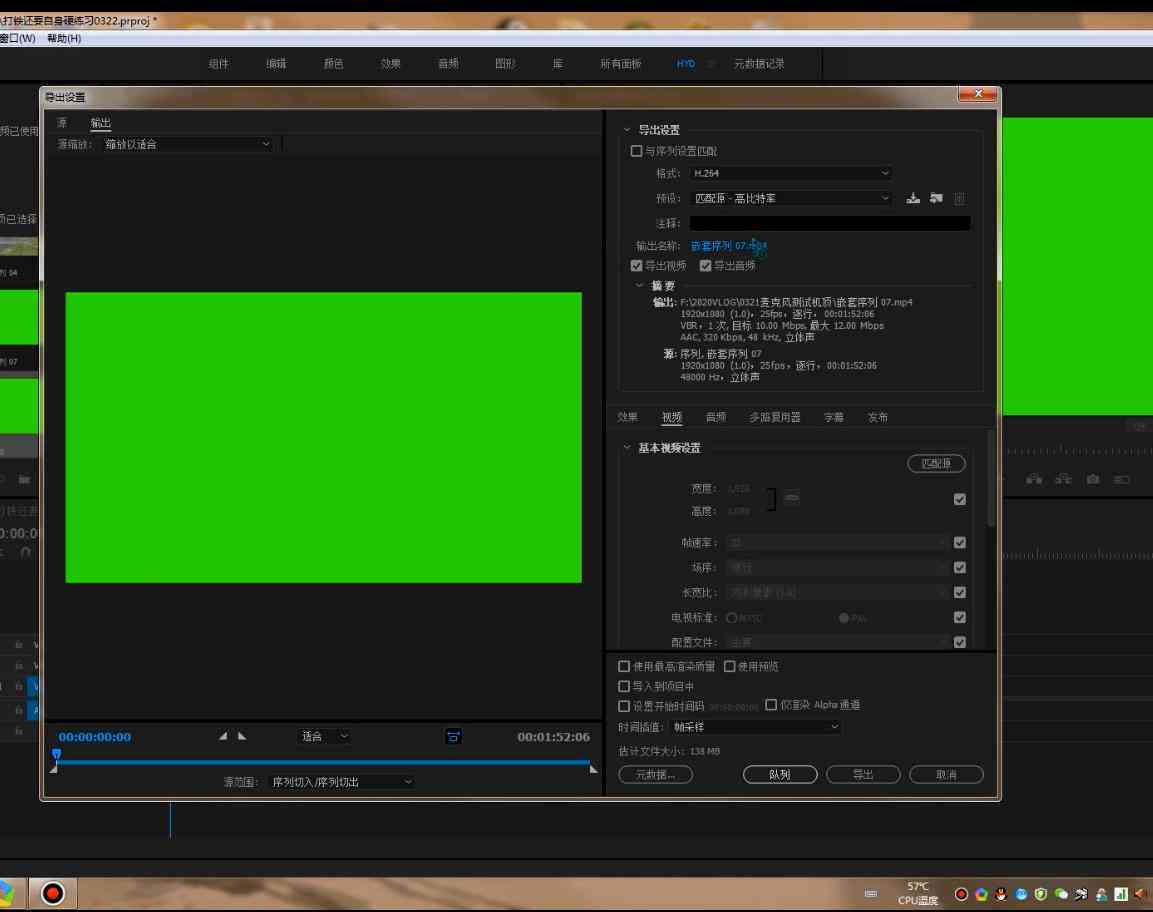
Task: Uncheck the width/height match-source checkbox
Action: [x=960, y=499]
